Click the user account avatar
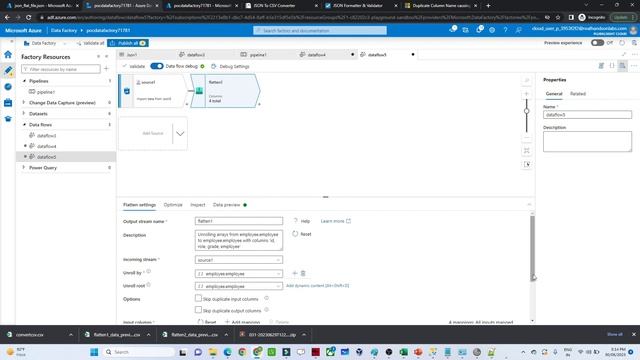 point(633,30)
